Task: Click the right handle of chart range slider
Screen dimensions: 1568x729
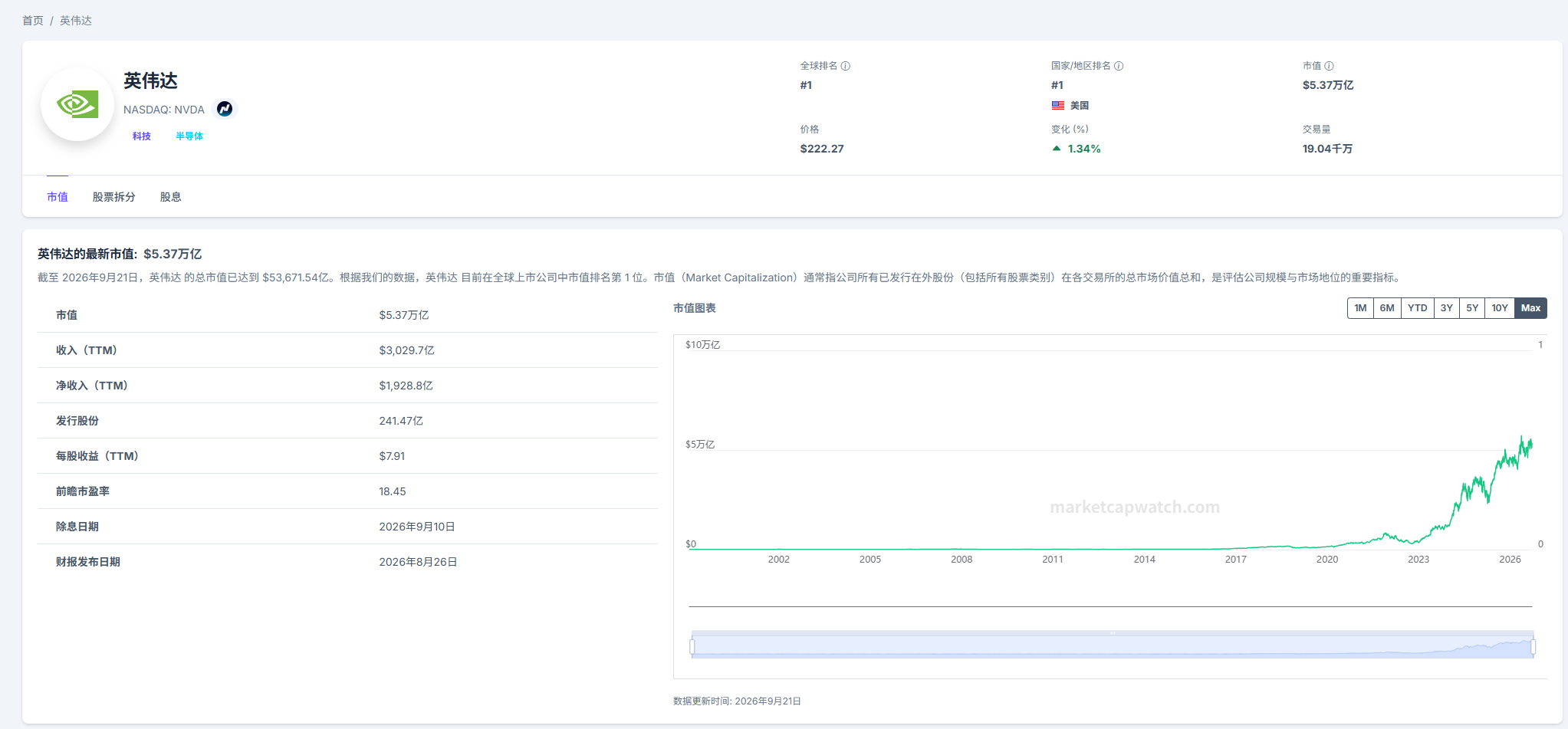Action: pyautogui.click(x=1533, y=647)
